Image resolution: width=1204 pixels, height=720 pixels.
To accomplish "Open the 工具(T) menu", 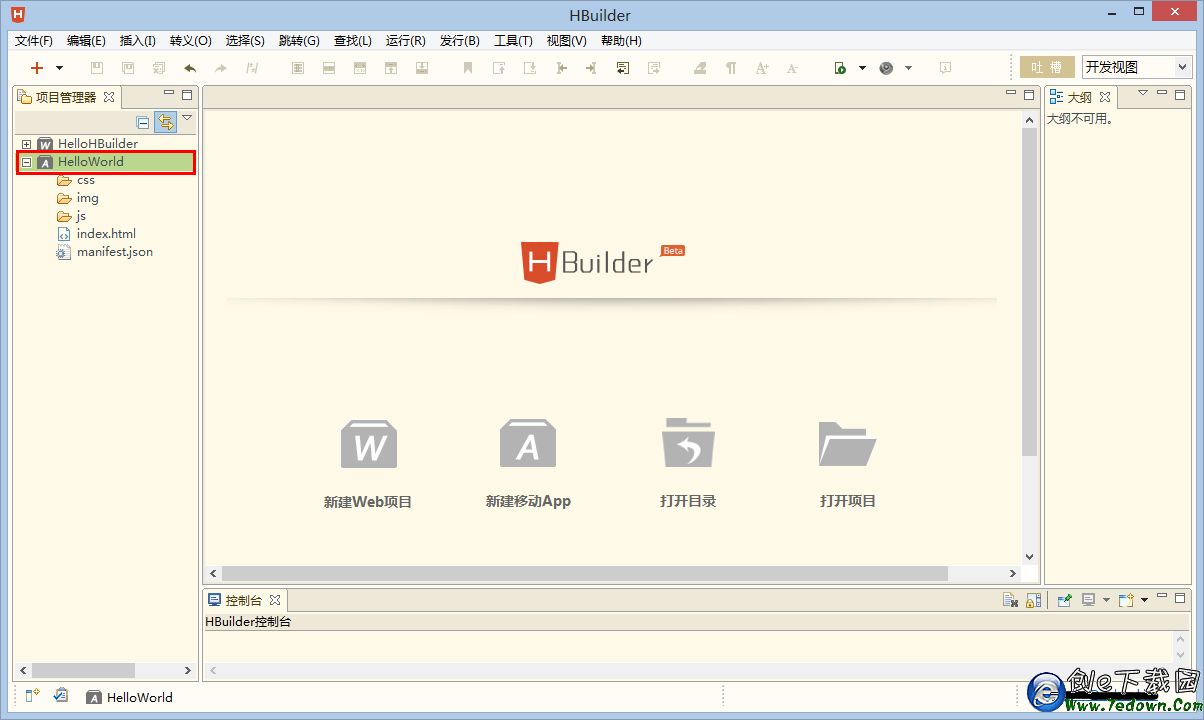I will (513, 41).
